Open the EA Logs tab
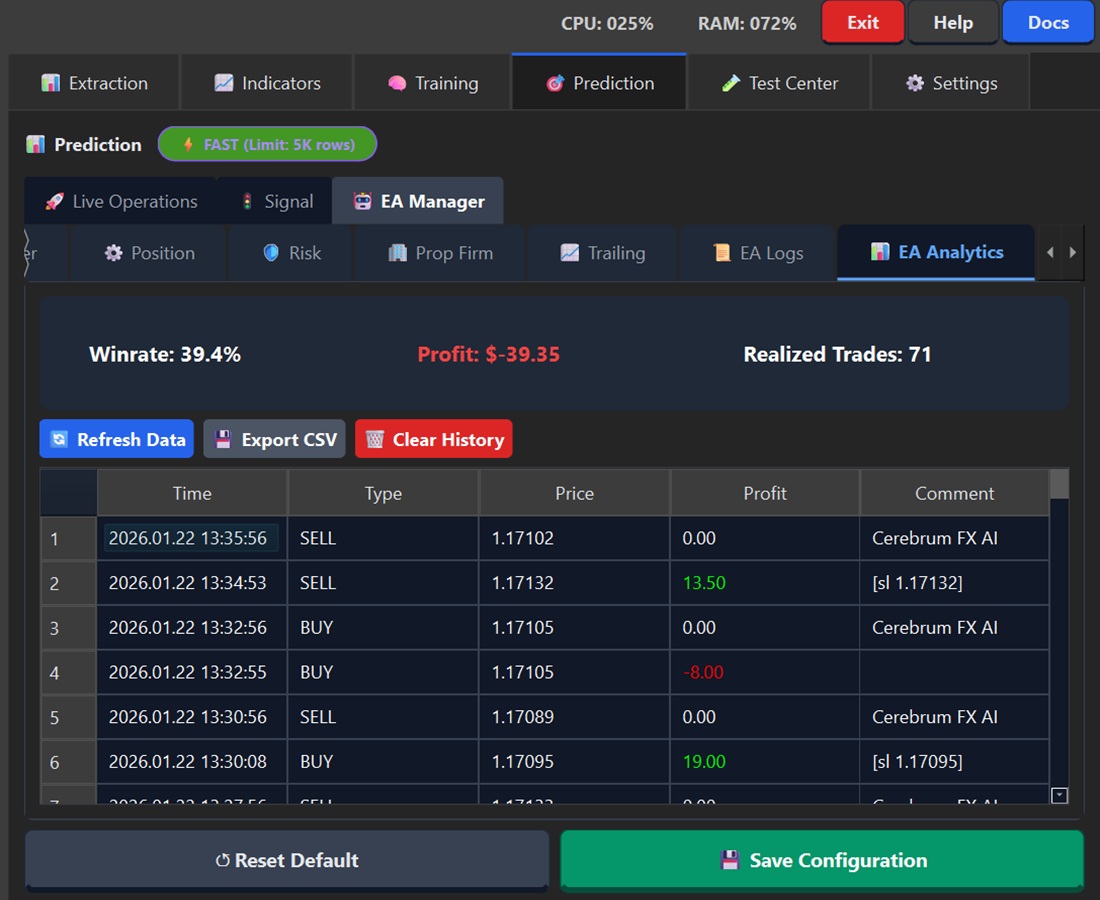1100x900 pixels. pyautogui.click(x=758, y=253)
